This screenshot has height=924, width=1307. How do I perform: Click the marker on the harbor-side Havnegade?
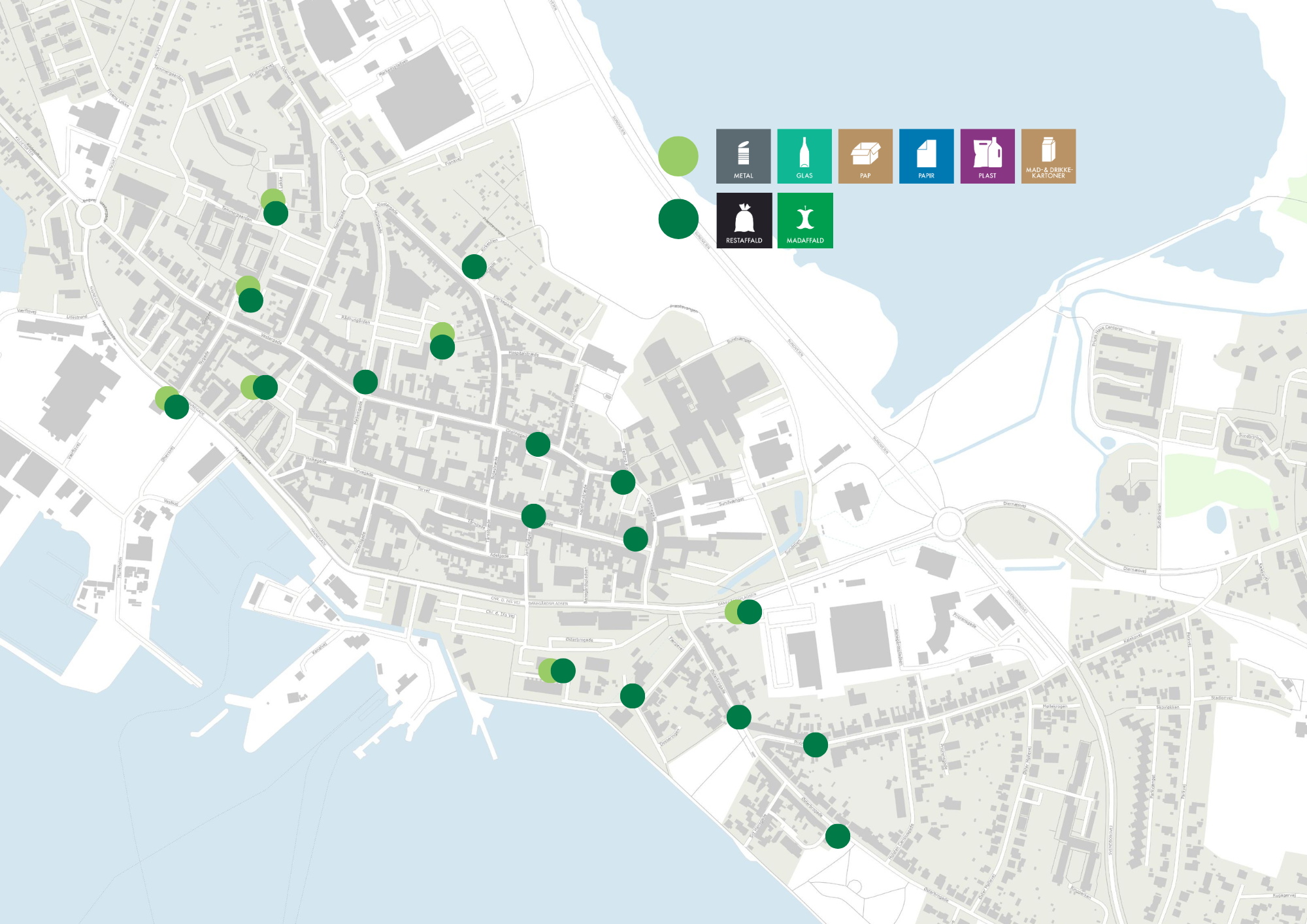pos(173,403)
